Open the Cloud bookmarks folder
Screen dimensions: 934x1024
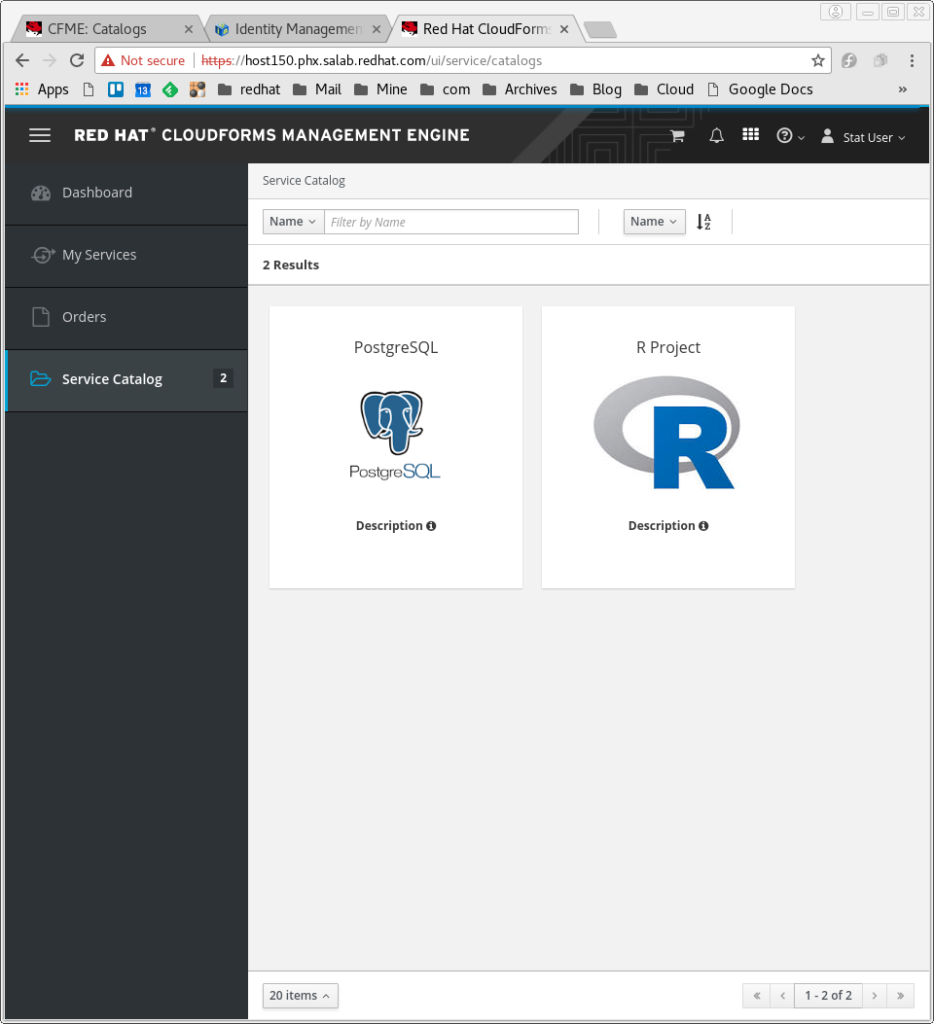pos(664,89)
